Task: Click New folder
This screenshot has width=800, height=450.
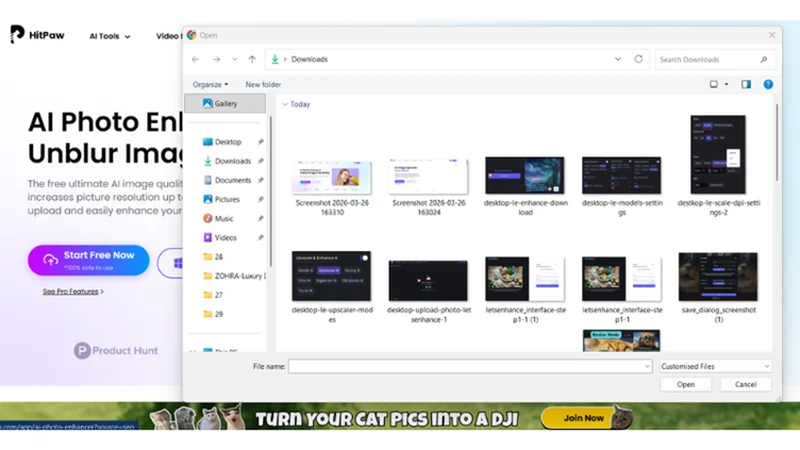Action: (263, 85)
